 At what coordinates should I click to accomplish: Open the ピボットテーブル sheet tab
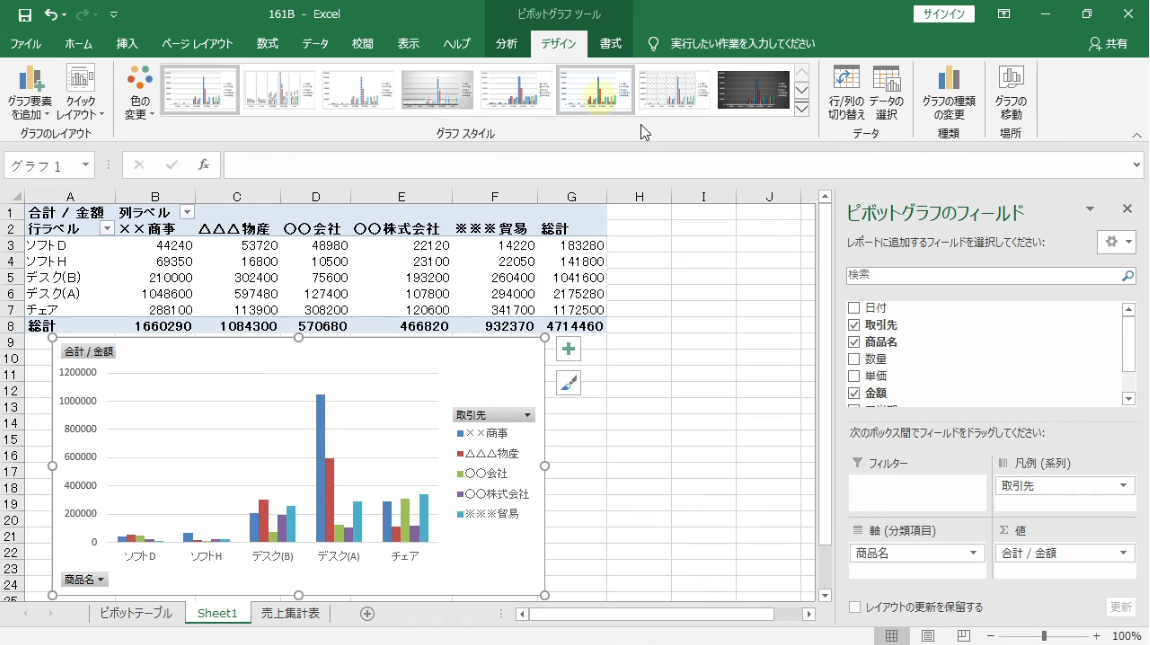(135, 613)
